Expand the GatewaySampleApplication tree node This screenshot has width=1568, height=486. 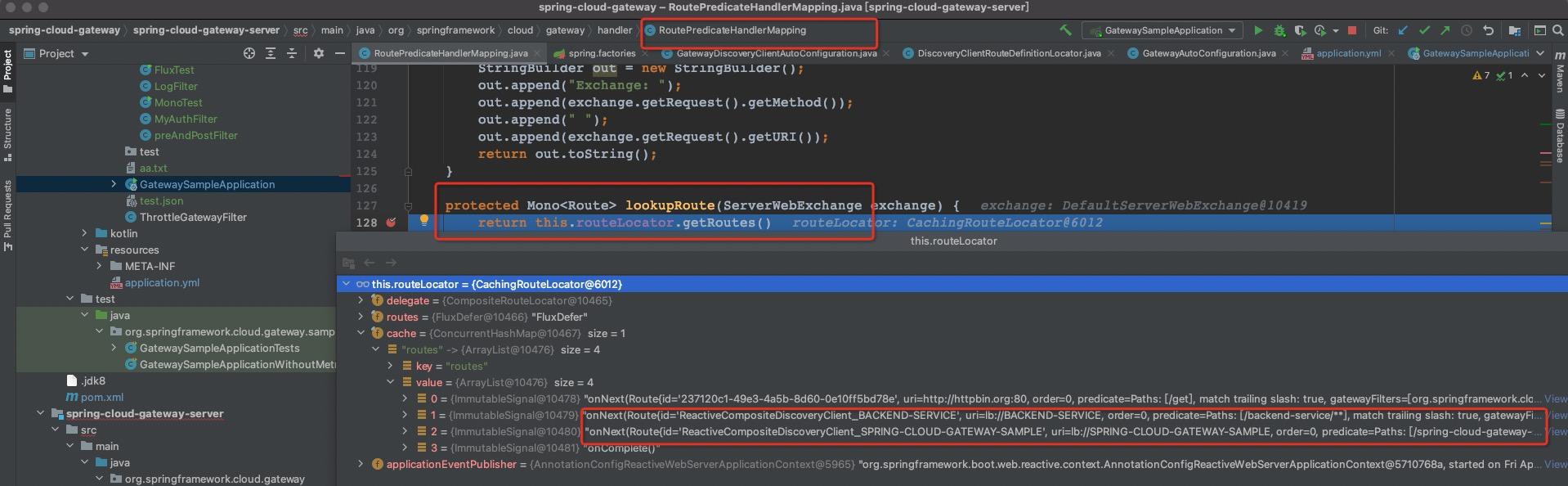pos(114,184)
